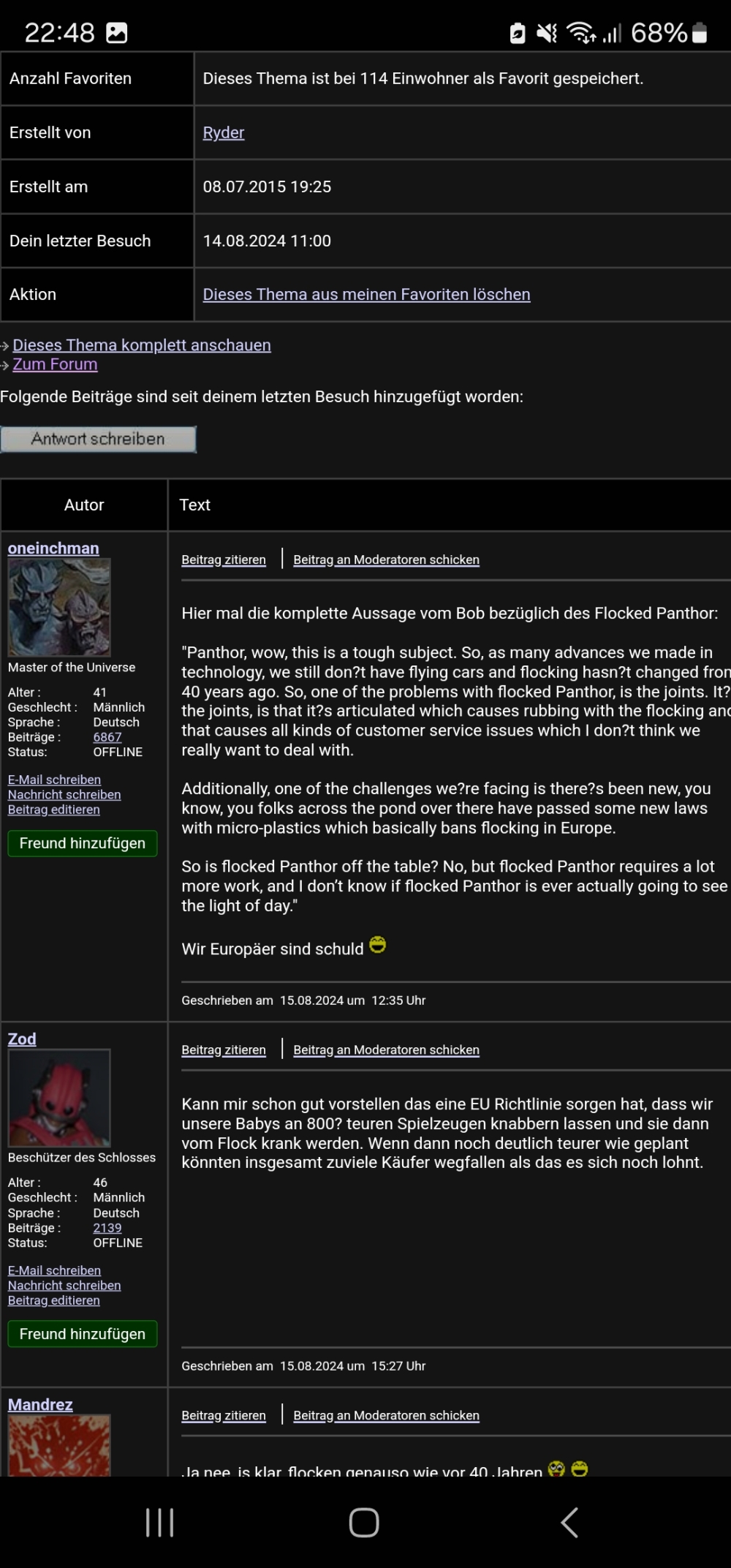Viewport: 731px width, 1568px height.
Task: Click the 'Antwort schreiben' button
Action: coord(98,439)
